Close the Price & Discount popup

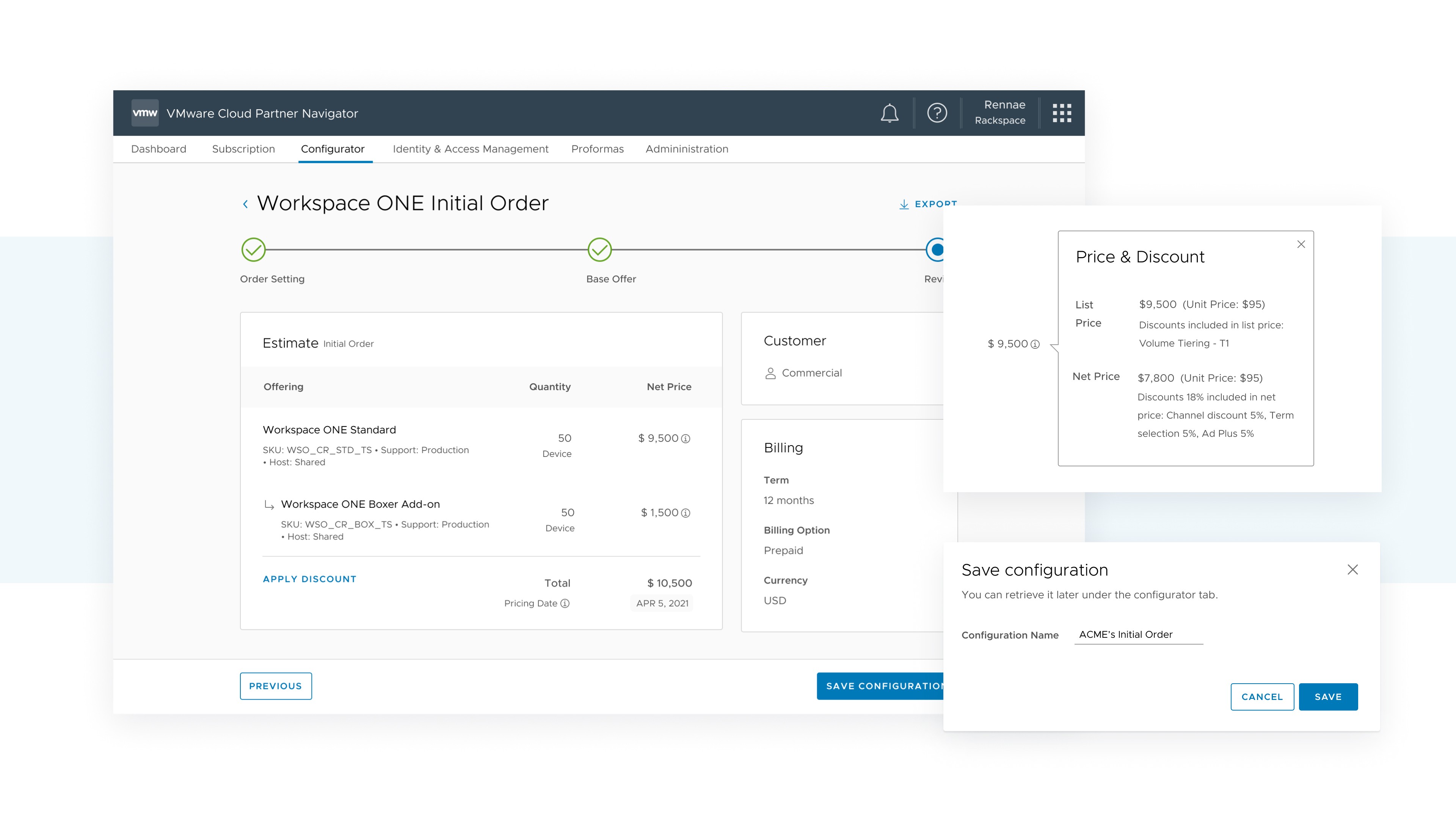(1301, 244)
